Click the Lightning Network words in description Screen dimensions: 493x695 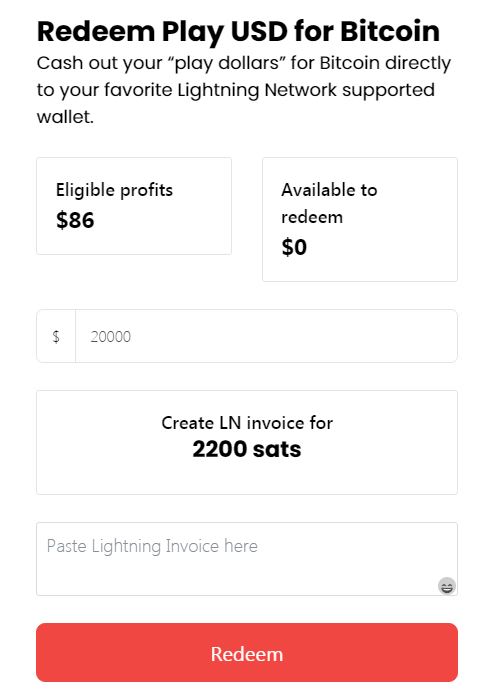coord(257,90)
